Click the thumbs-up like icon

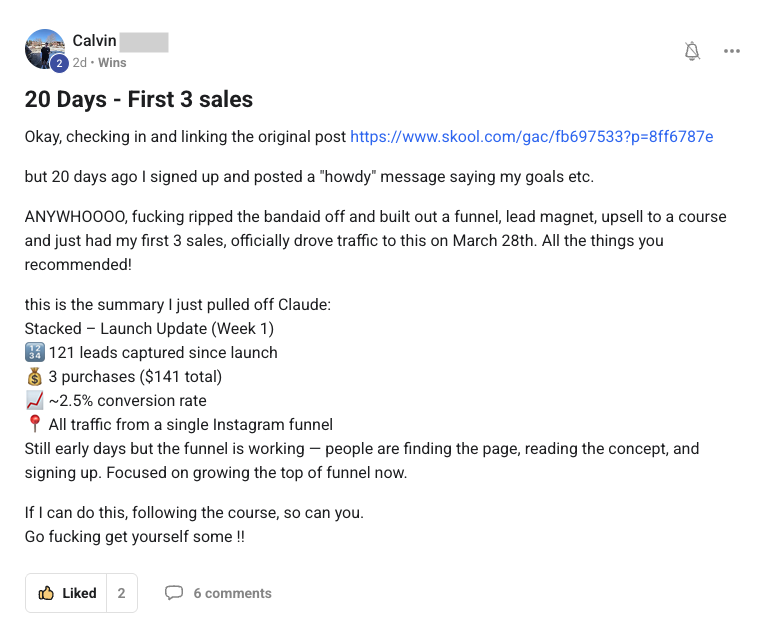46,593
